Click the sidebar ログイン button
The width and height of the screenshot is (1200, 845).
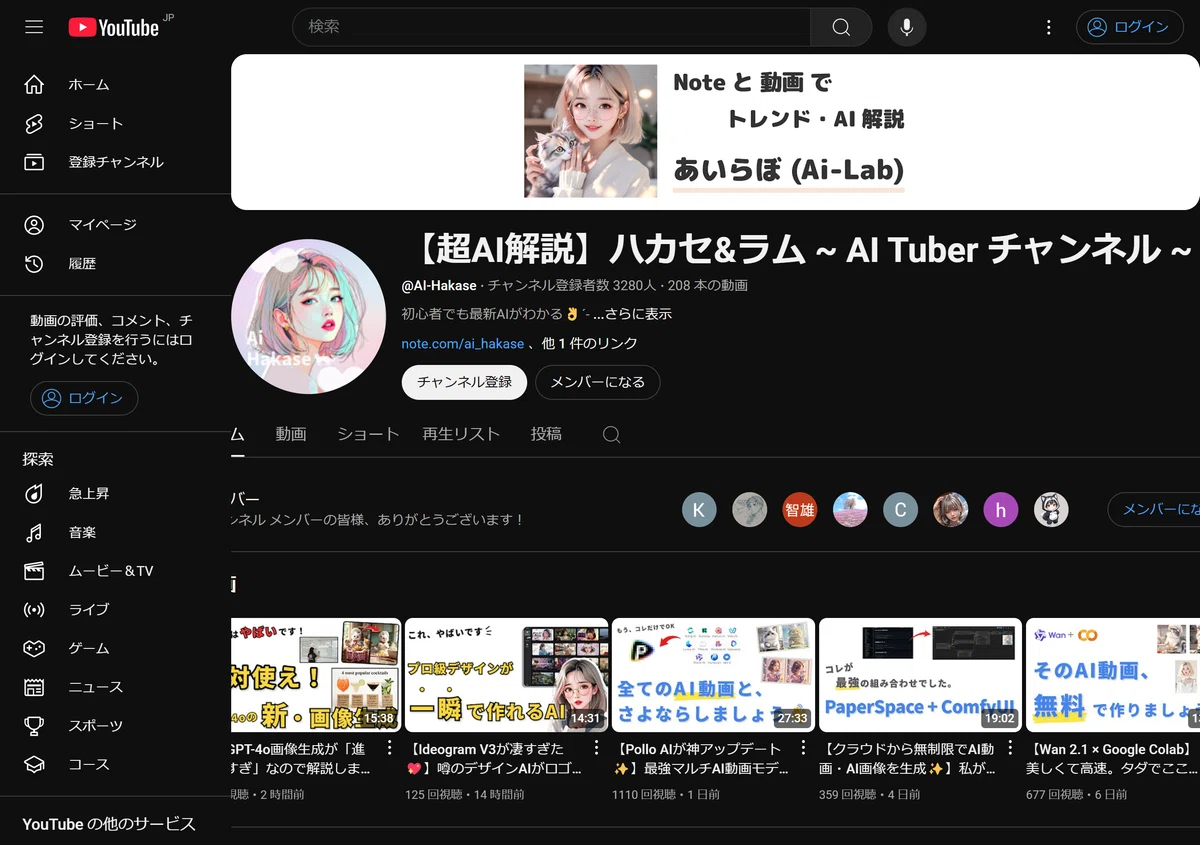pos(84,398)
